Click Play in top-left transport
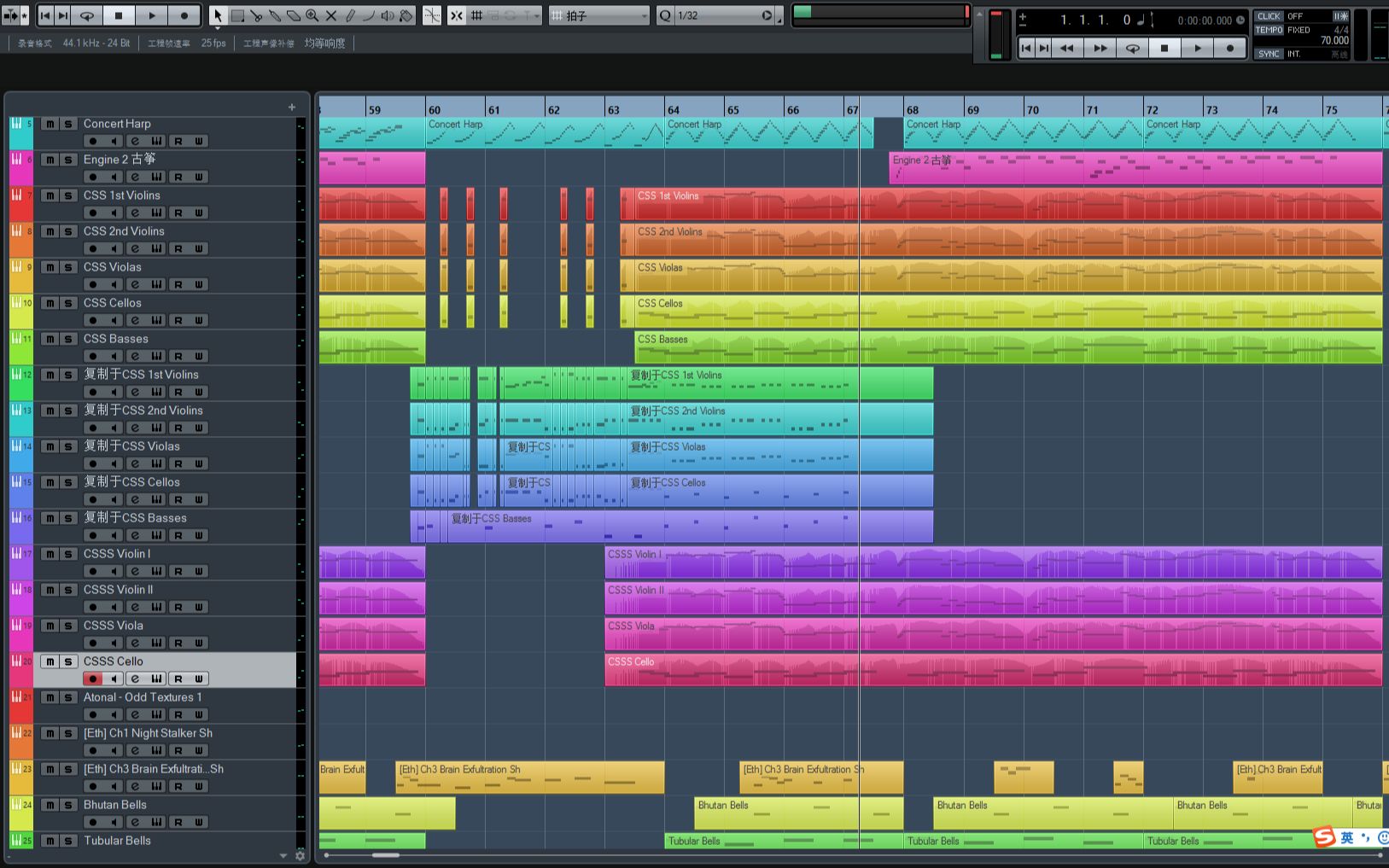1389x868 pixels. pos(152,15)
